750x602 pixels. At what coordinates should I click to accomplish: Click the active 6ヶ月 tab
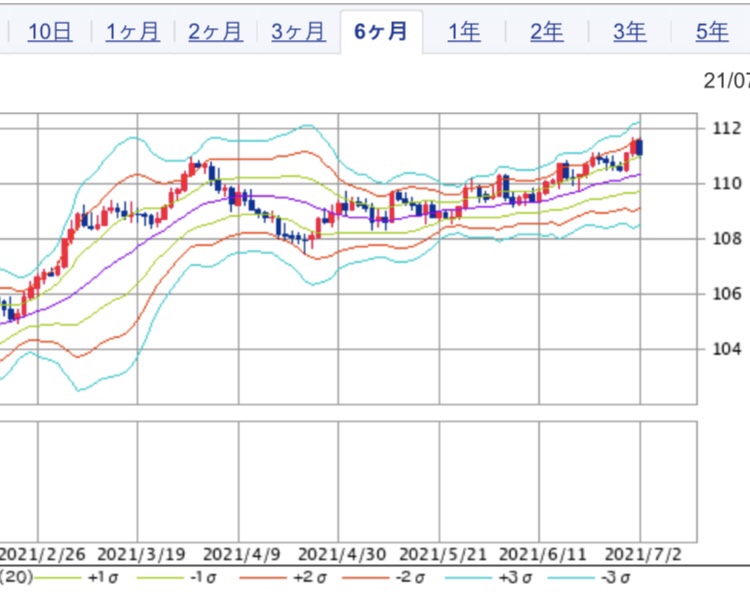coord(381,32)
